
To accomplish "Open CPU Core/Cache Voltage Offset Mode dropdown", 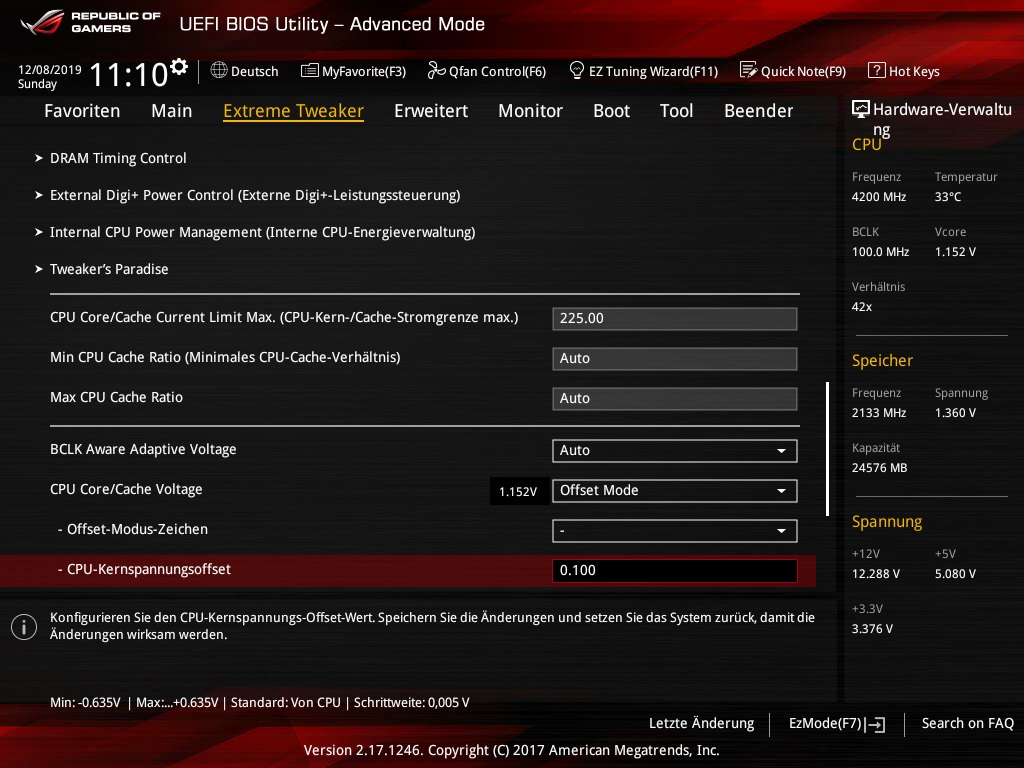I will pos(675,490).
